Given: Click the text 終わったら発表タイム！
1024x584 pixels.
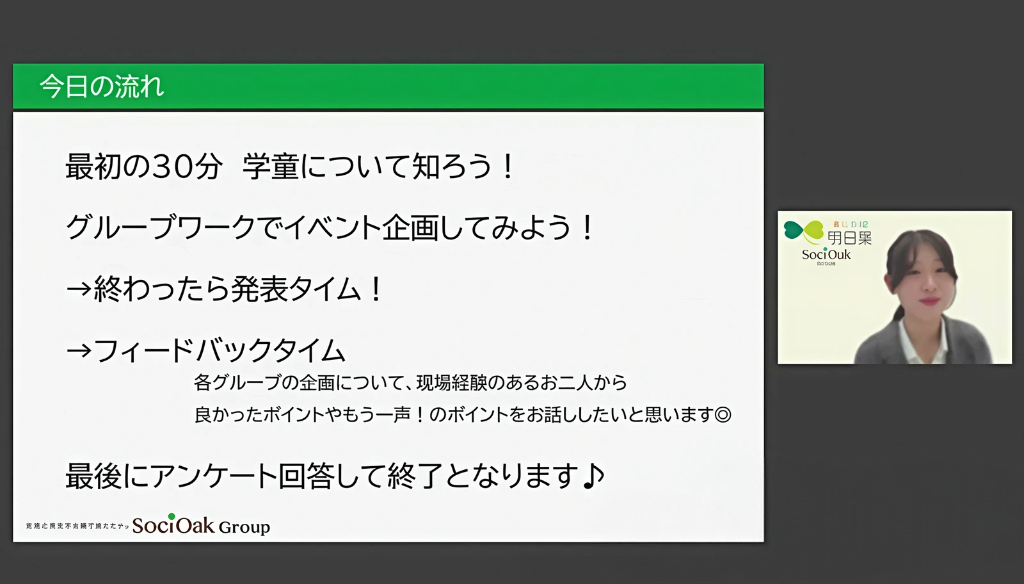Looking at the screenshot, I should point(239,290).
